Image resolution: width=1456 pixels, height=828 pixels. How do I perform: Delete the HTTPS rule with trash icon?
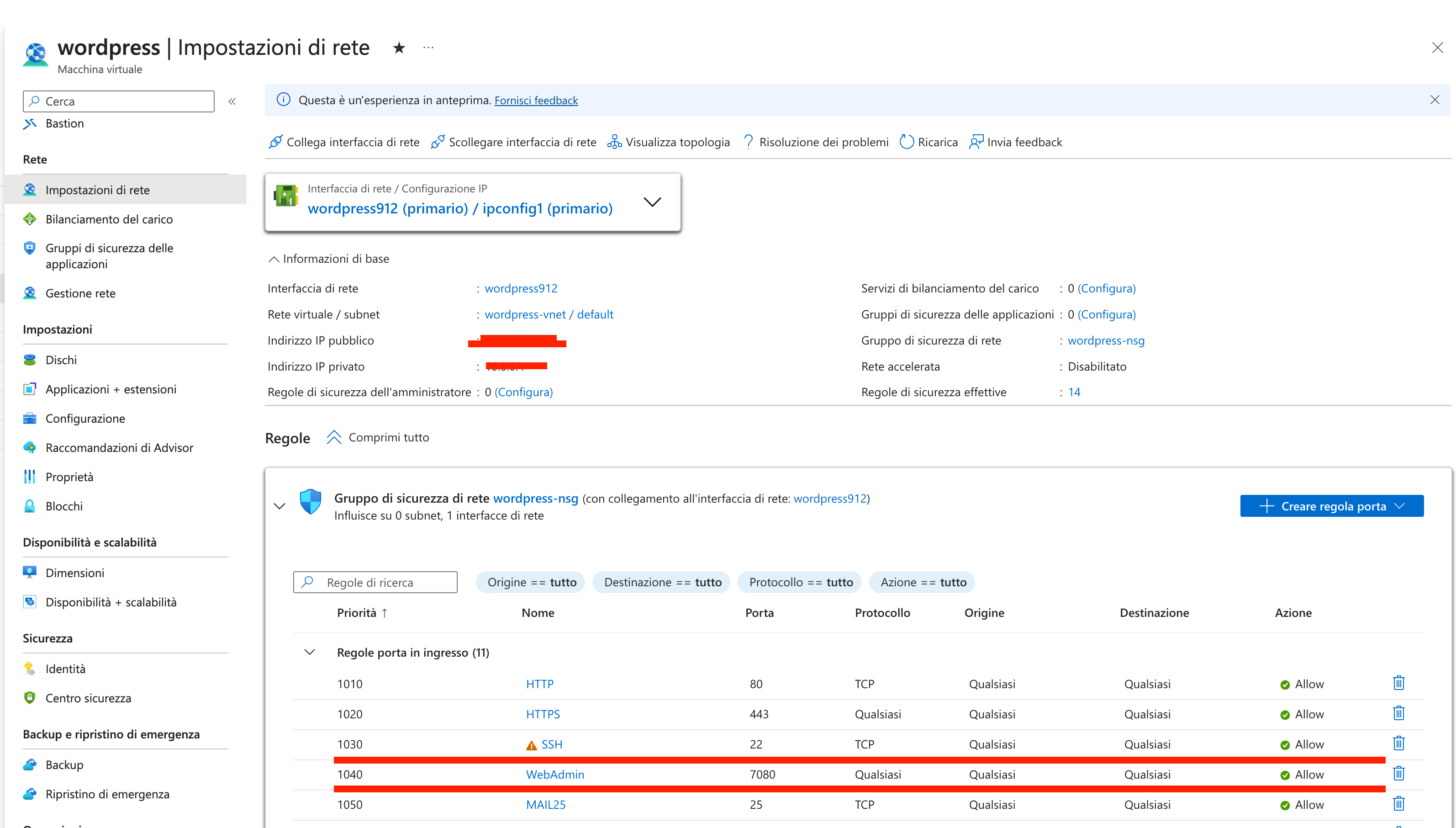tap(1398, 713)
